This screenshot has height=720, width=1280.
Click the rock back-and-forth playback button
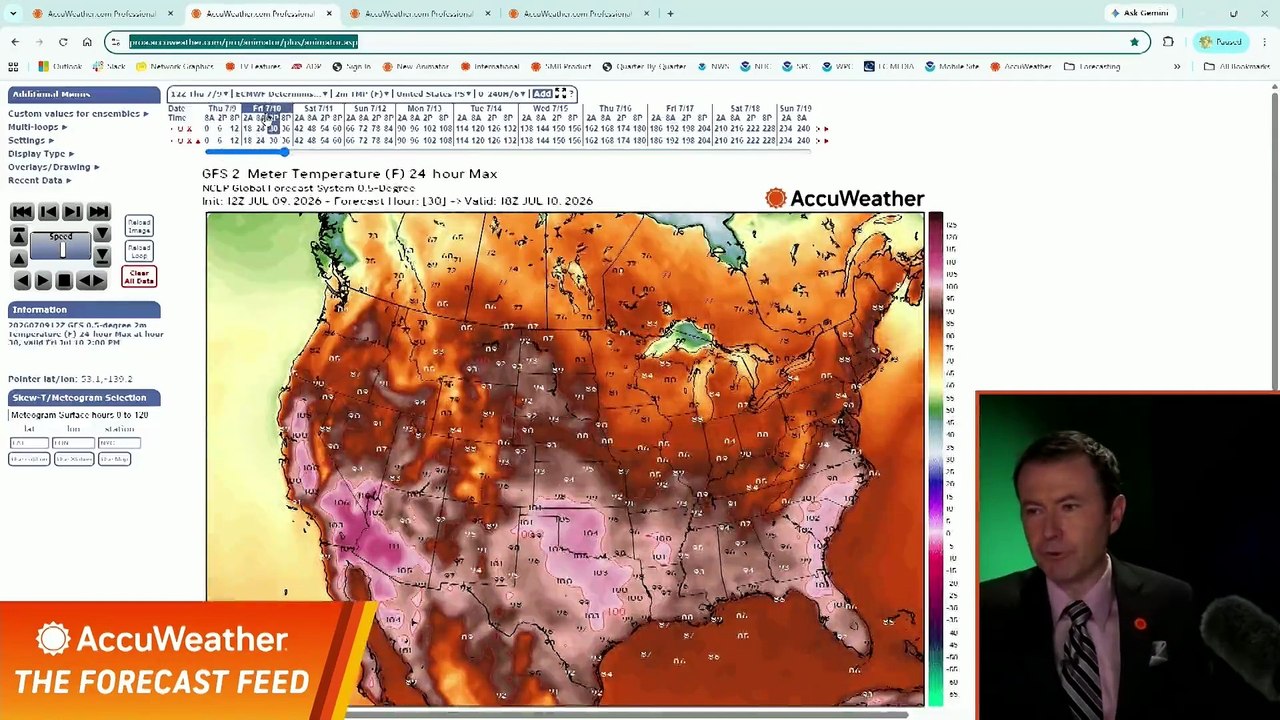coord(91,281)
